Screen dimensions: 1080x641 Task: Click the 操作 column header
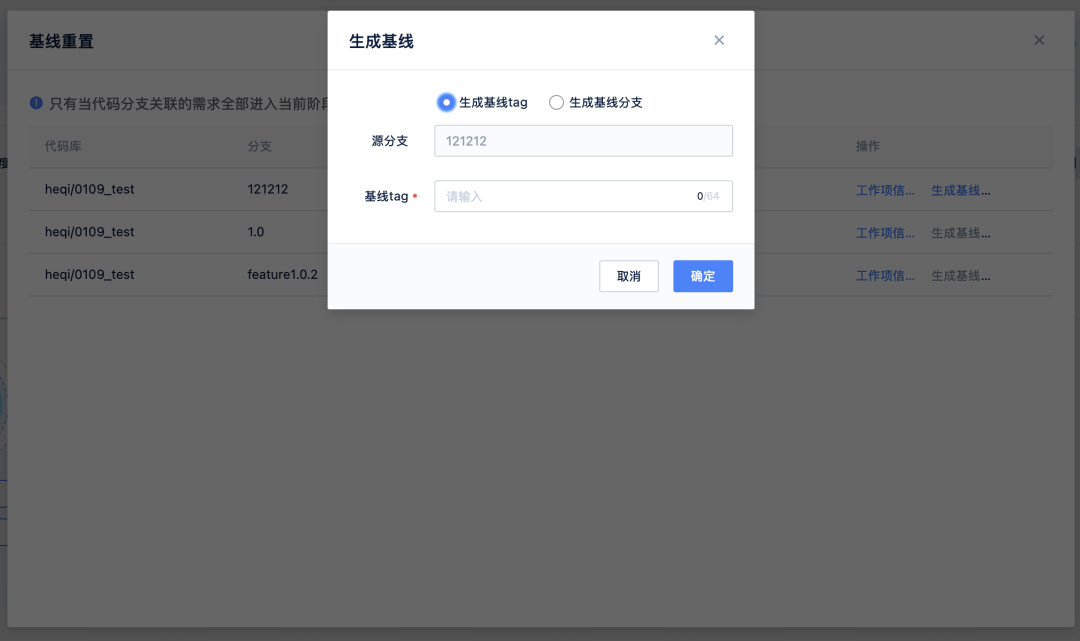point(868,146)
